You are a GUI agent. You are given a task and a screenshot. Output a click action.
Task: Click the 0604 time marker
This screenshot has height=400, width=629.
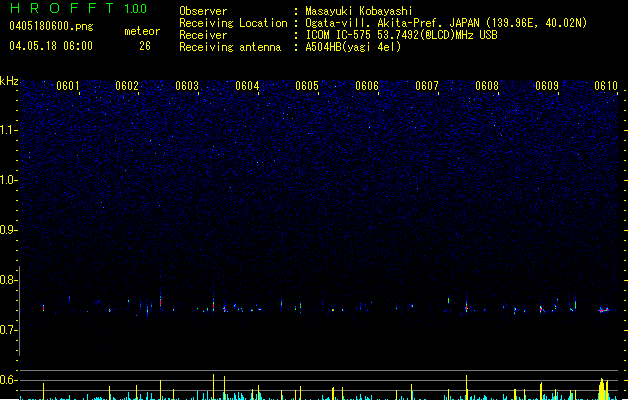247,86
